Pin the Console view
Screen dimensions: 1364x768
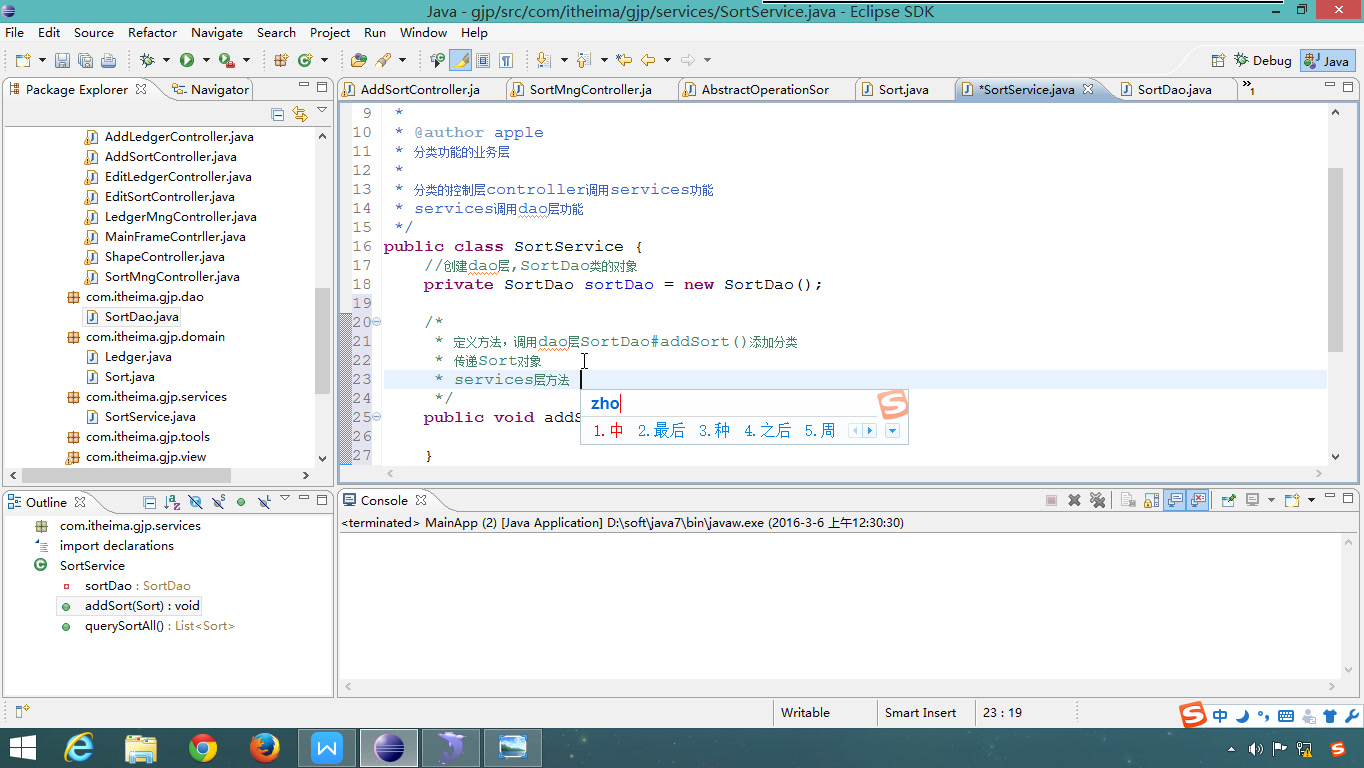1229,500
